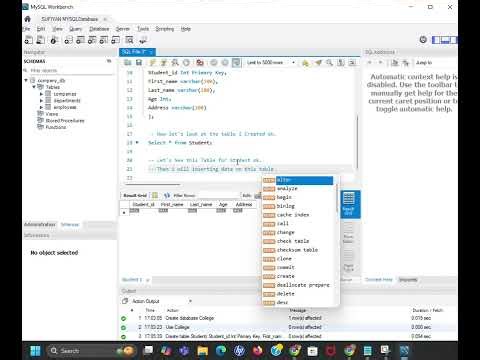Toggle right sidebar panel visibility
Screen dimensions: 480x360
pos(453,40)
